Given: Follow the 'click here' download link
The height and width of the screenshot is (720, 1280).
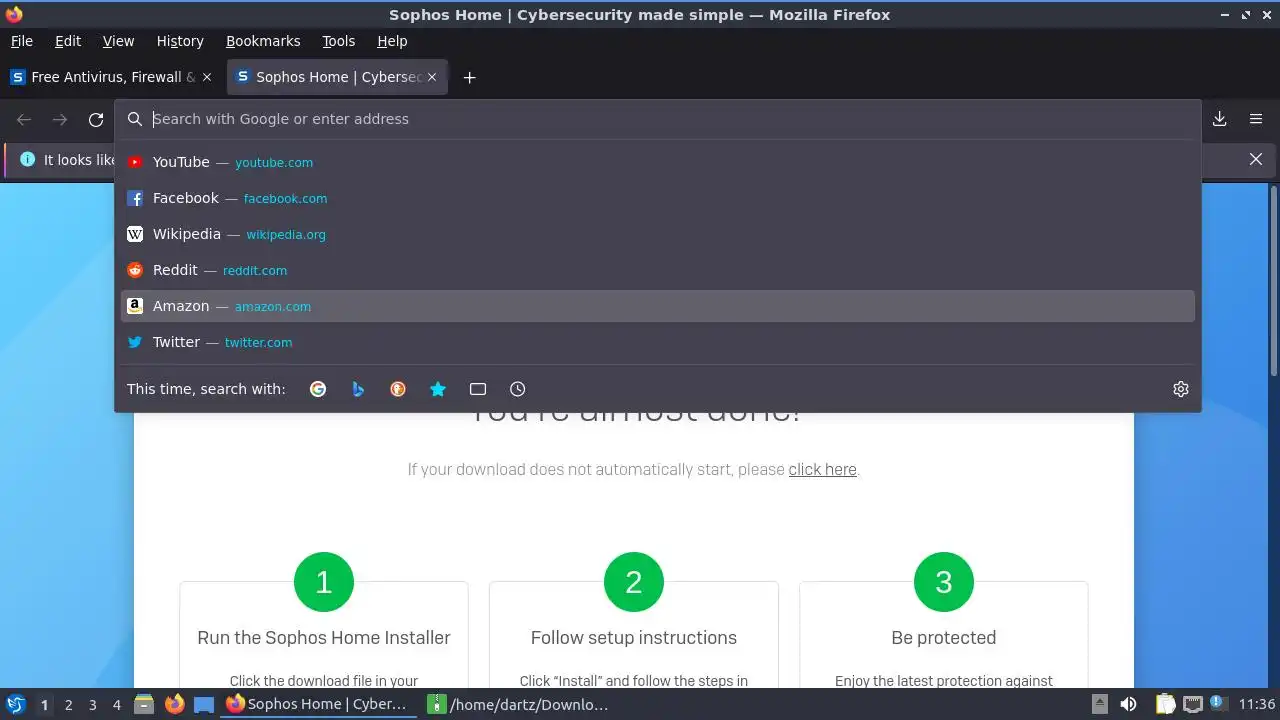Looking at the screenshot, I should (822, 469).
